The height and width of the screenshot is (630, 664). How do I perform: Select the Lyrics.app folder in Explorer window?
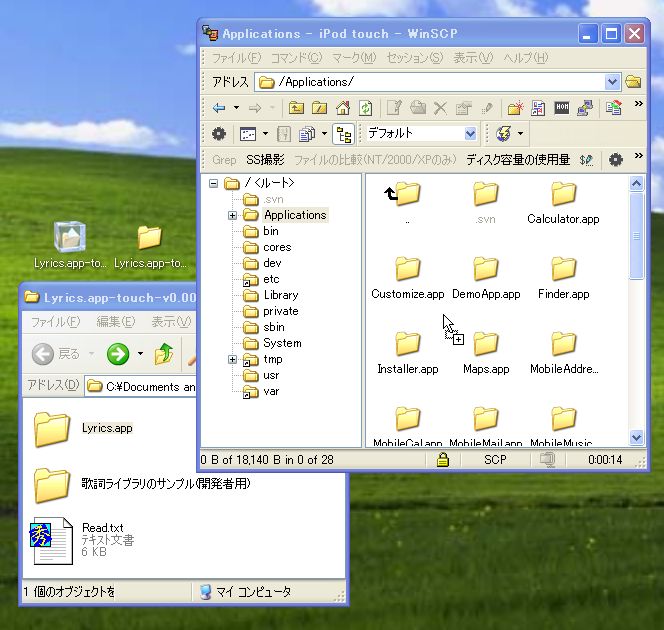(x=84, y=428)
